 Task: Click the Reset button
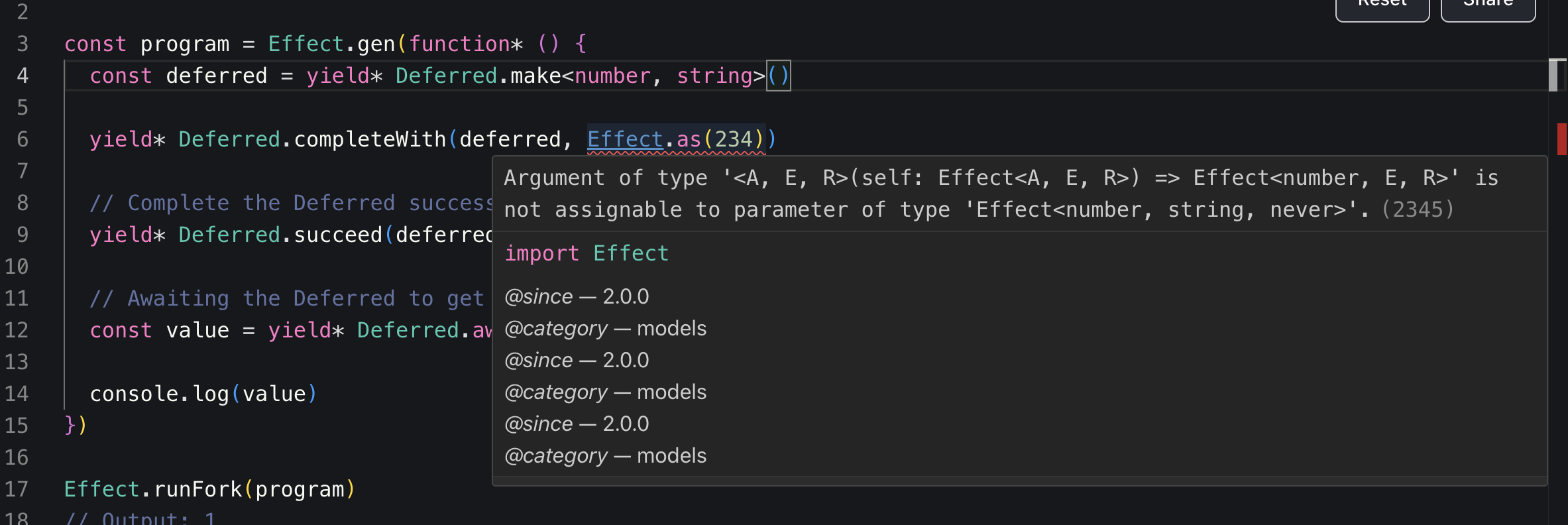click(1382, 7)
